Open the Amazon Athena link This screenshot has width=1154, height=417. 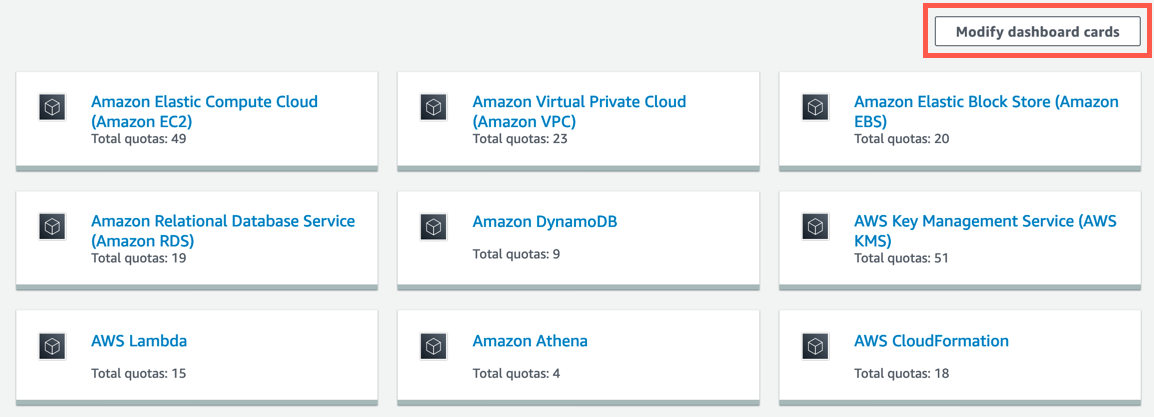530,341
